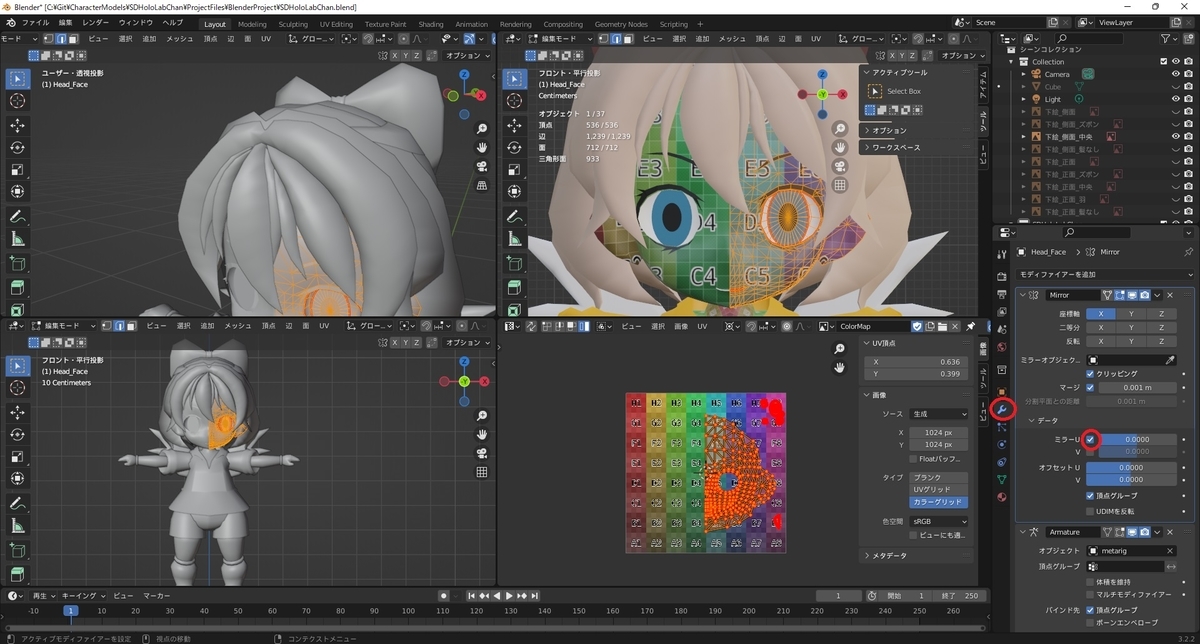Click the timeline current frame marker 1
Viewport: 1200px width, 644px height.
pyautogui.click(x=70, y=610)
